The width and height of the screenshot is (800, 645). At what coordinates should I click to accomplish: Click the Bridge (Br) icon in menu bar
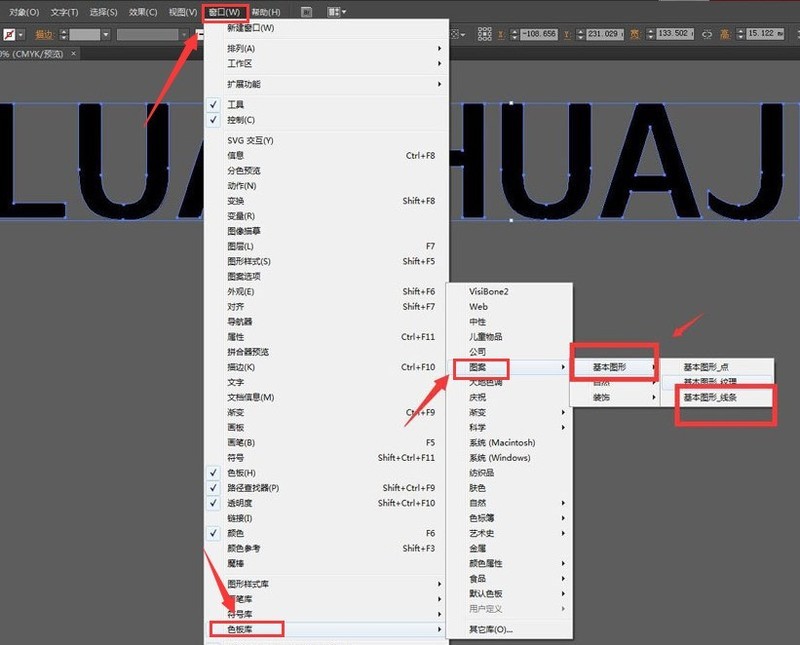point(307,12)
